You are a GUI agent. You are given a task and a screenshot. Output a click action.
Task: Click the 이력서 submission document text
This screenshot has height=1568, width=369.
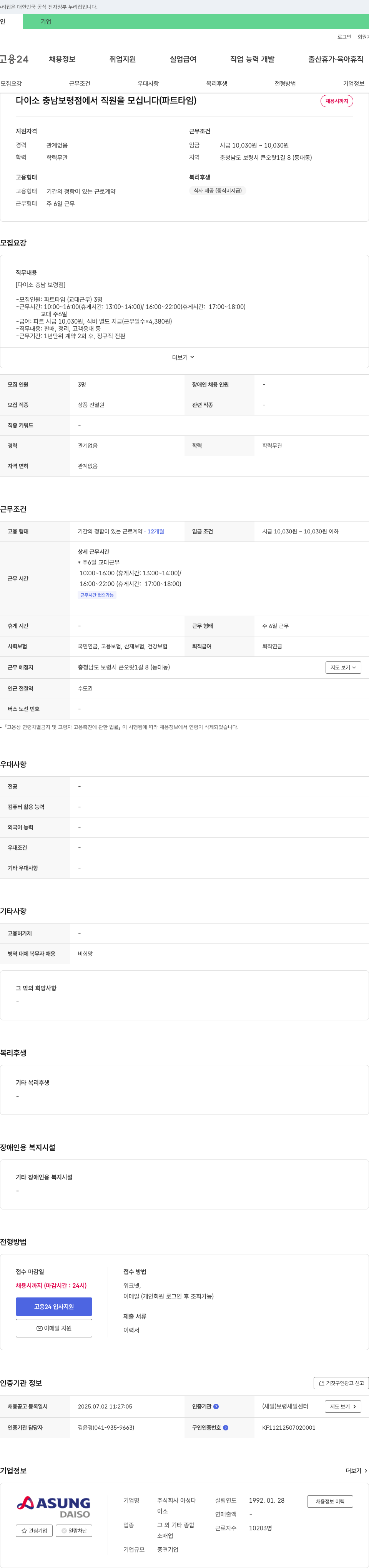[x=131, y=1330]
